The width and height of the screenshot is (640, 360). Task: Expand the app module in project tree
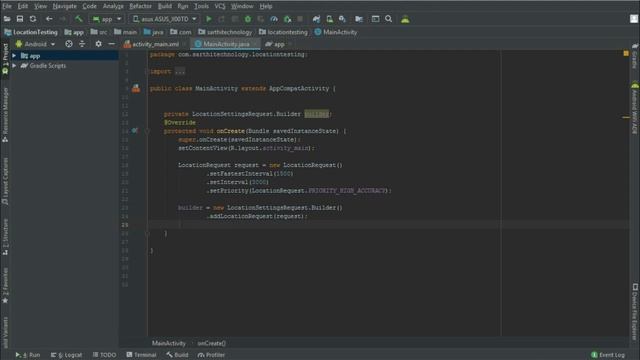[x=14, y=56]
